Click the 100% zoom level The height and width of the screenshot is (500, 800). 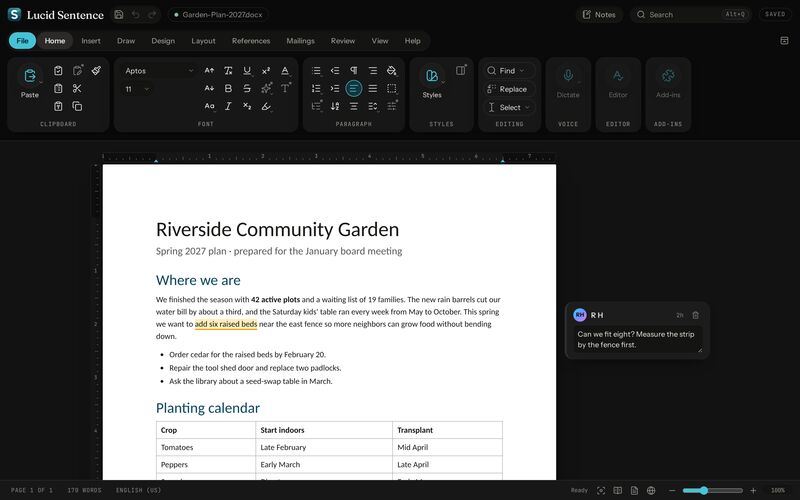click(778, 490)
